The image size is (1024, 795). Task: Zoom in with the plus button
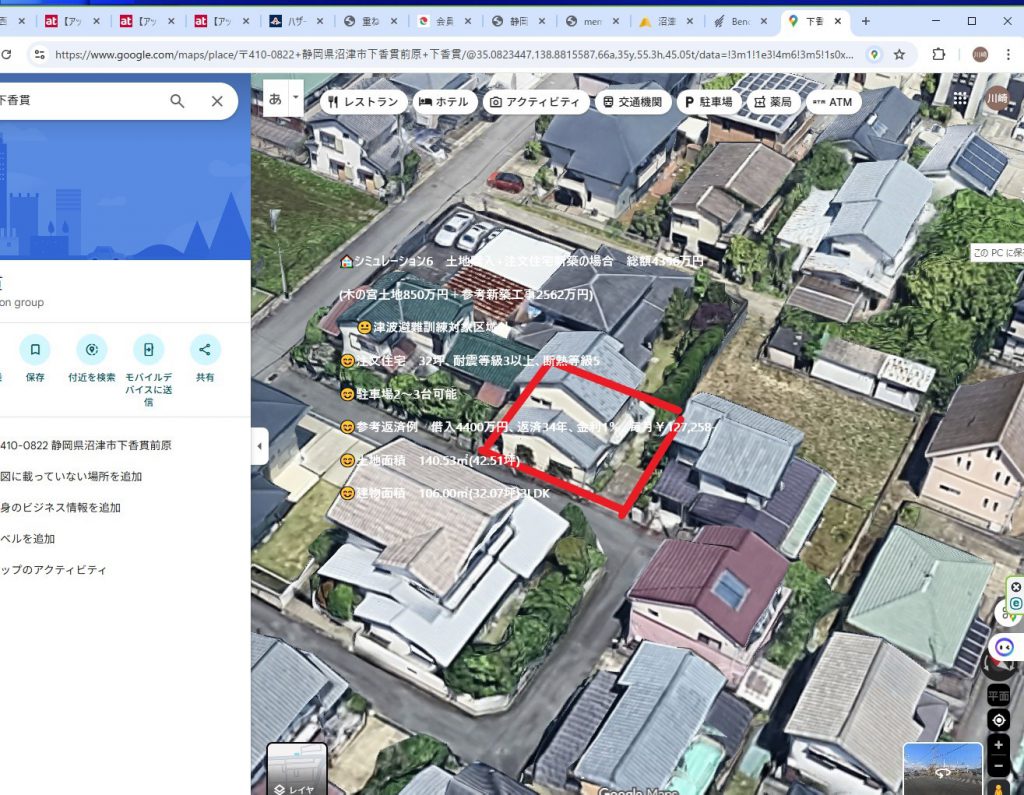tap(999, 745)
